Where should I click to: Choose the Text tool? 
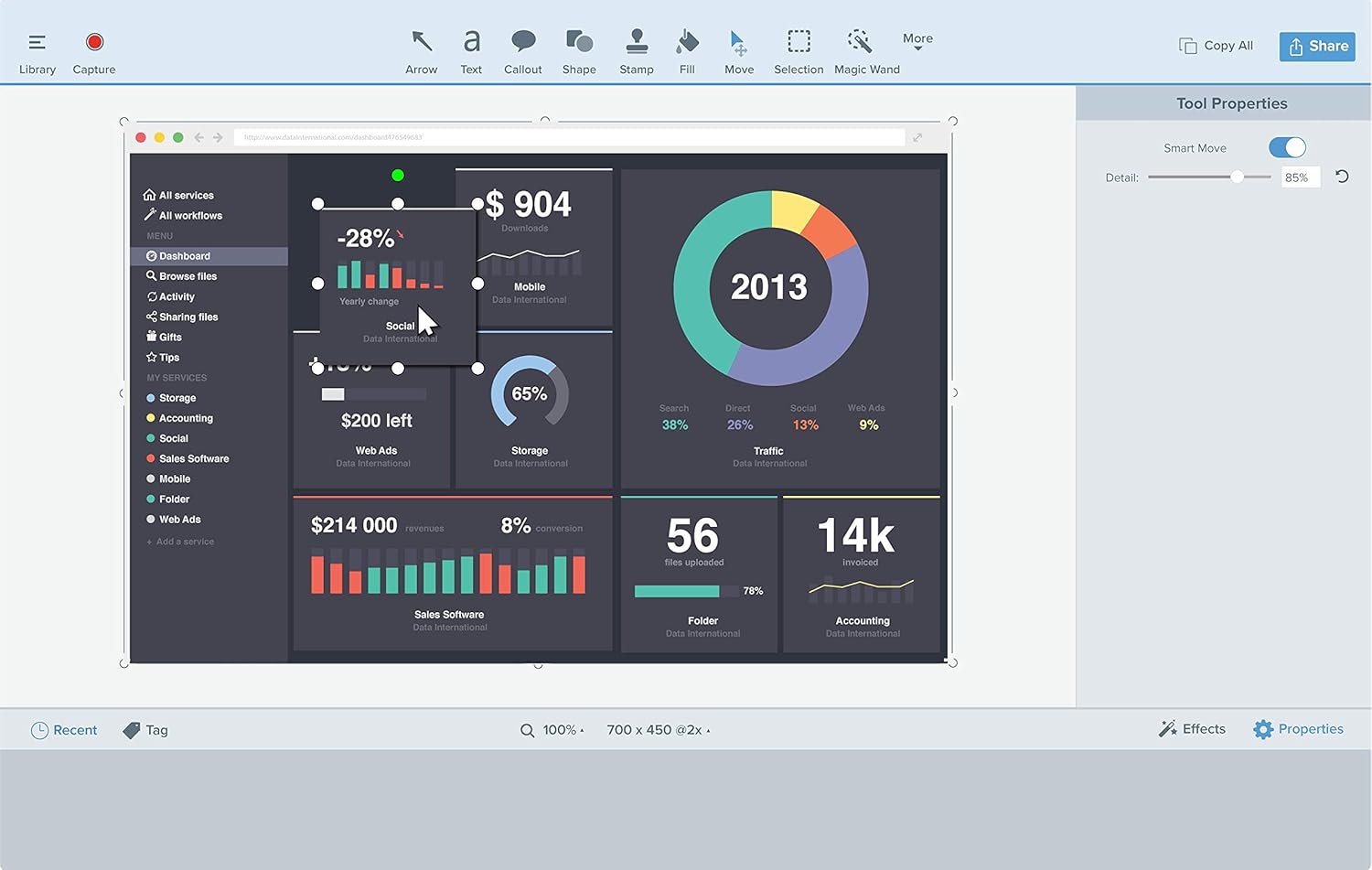[471, 51]
